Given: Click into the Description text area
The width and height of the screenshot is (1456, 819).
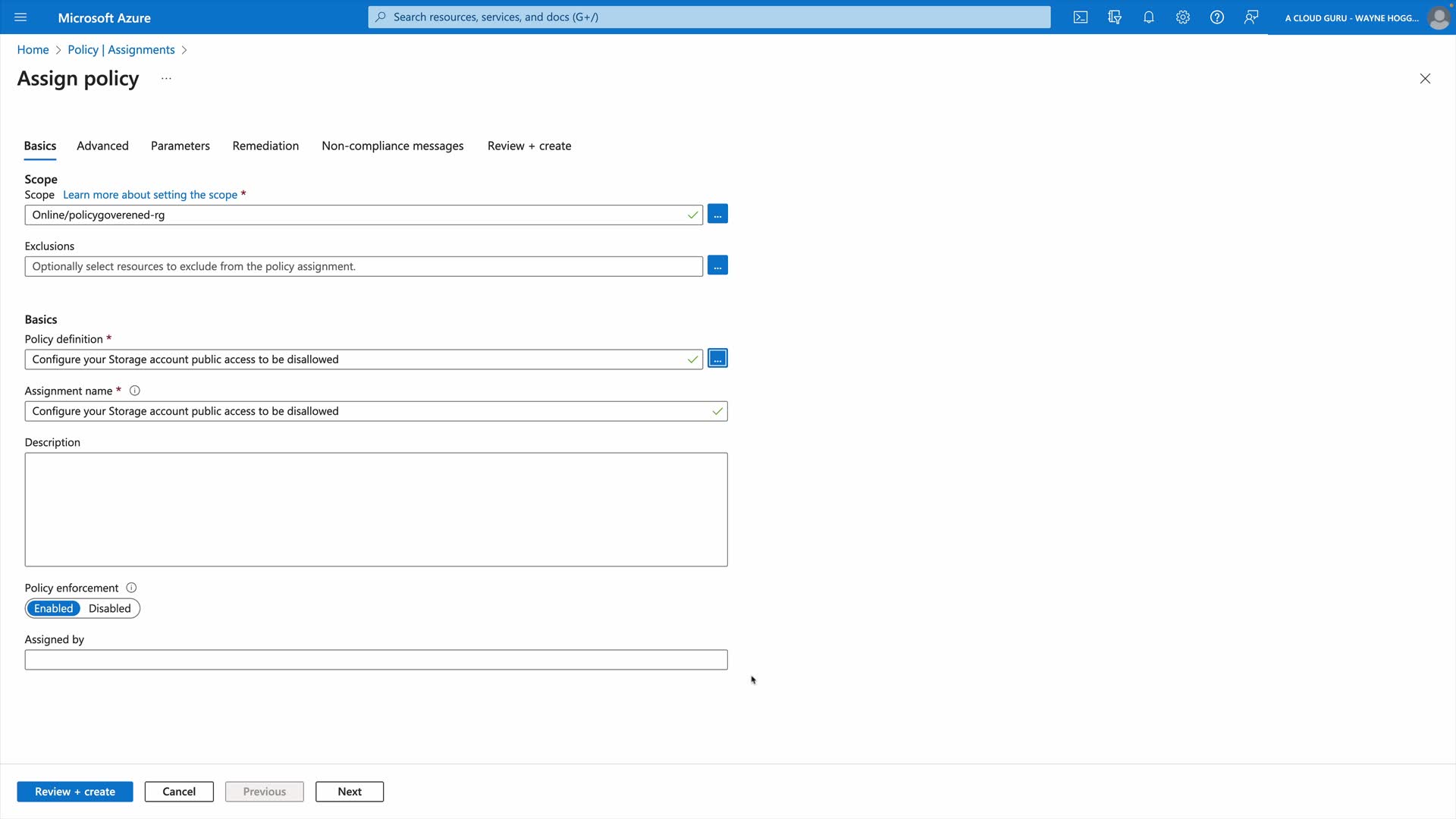Looking at the screenshot, I should coord(375,510).
